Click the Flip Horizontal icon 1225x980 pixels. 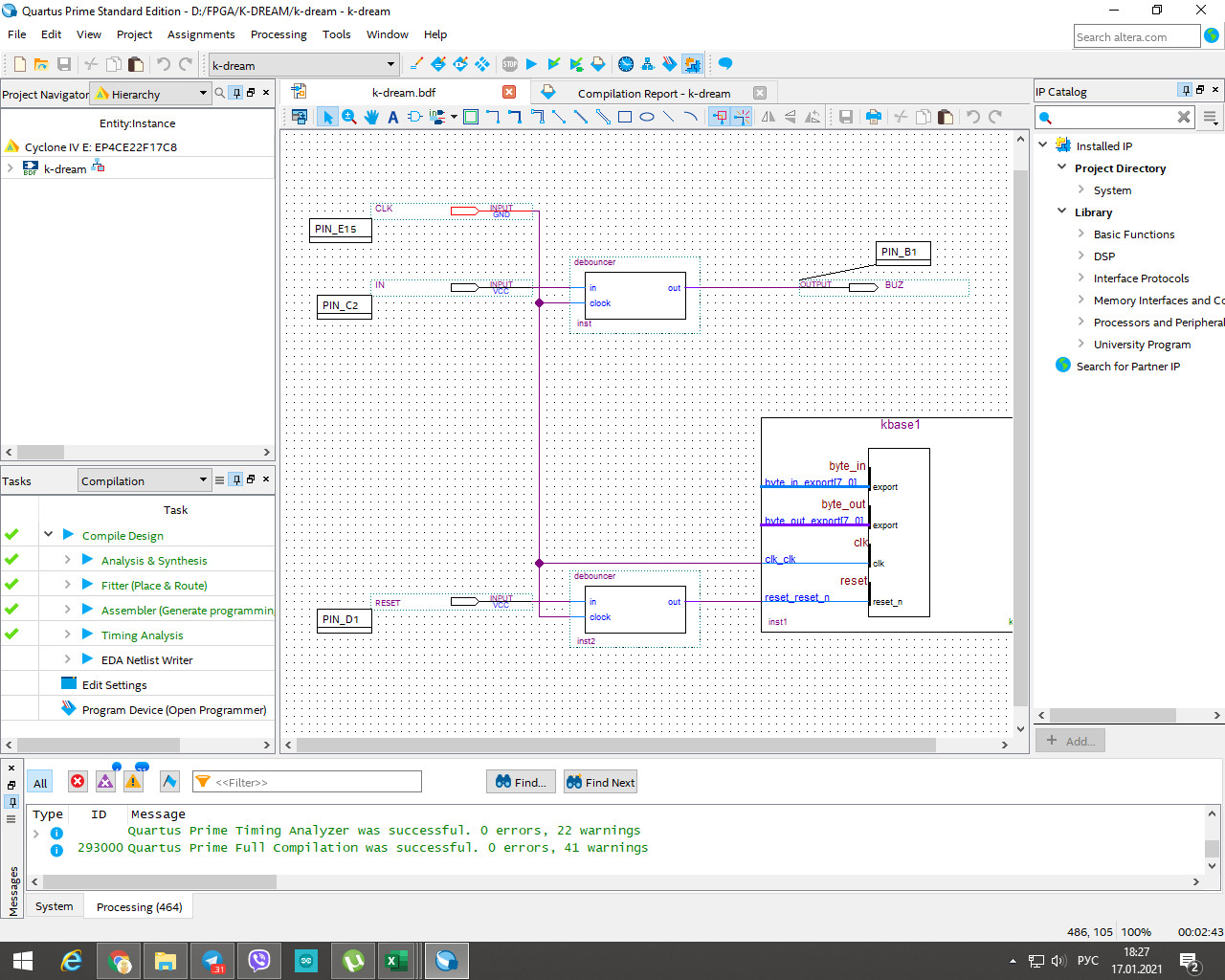[768, 117]
